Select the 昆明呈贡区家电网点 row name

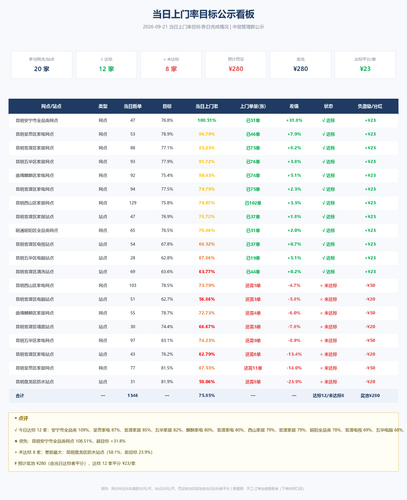35,134
